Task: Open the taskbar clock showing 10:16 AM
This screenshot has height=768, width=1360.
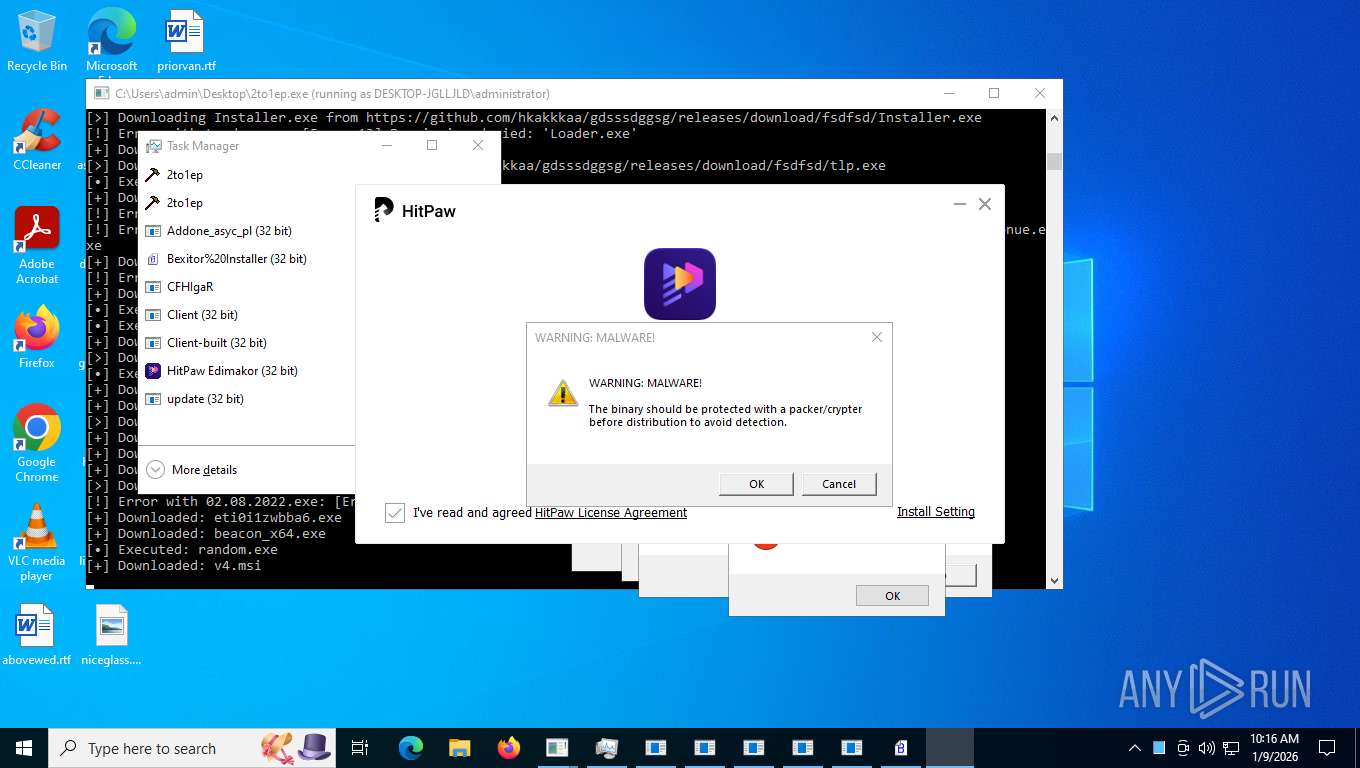Action: (x=1274, y=748)
